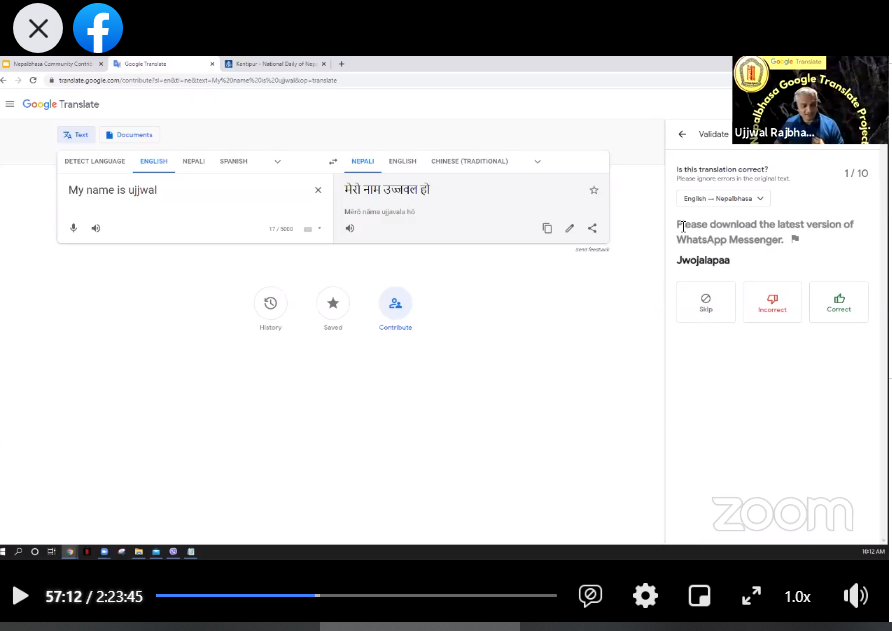Toggle video captions or comments icon
The width and height of the screenshot is (892, 631).
click(x=590, y=596)
